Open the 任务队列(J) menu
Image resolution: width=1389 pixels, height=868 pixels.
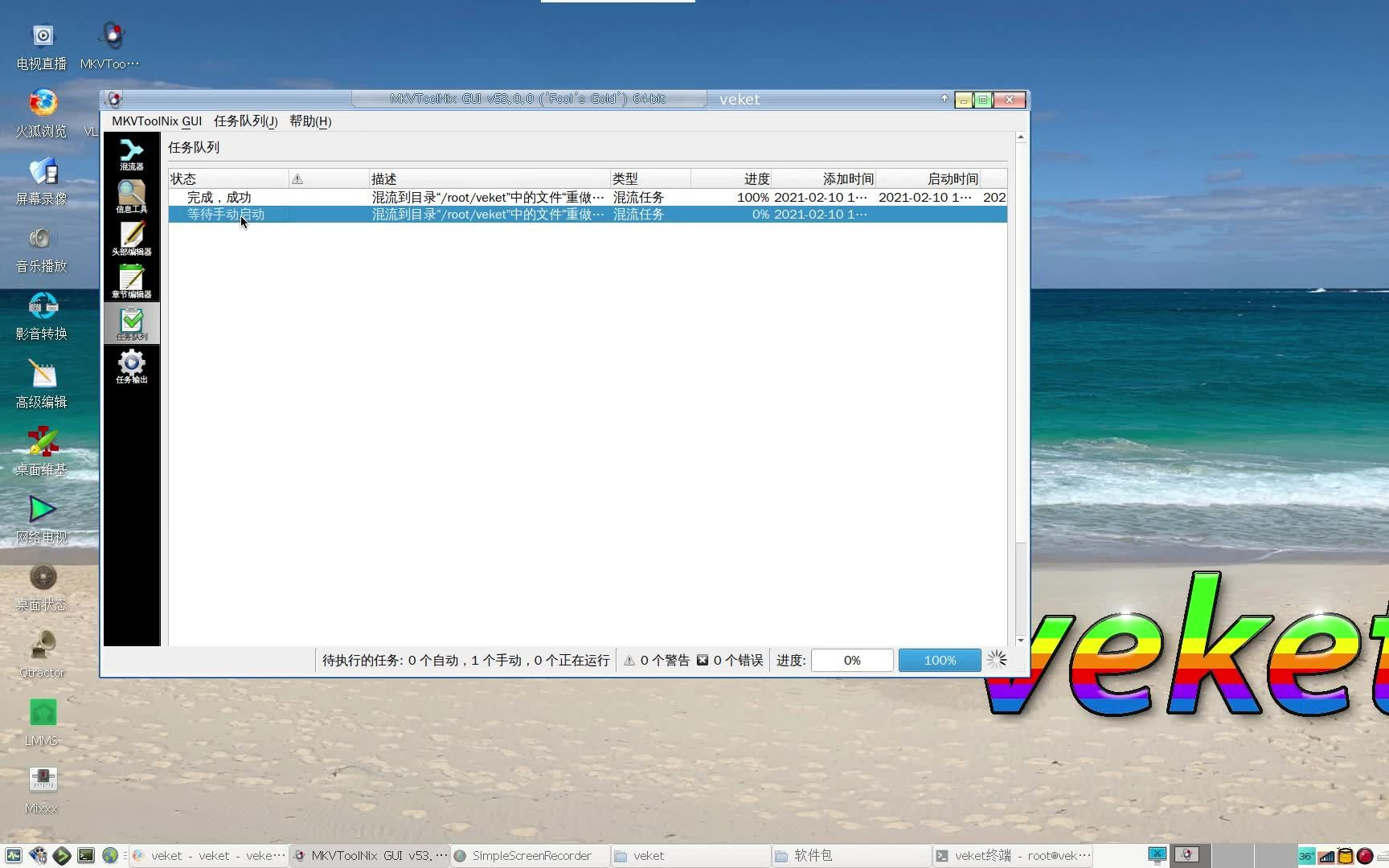246,121
